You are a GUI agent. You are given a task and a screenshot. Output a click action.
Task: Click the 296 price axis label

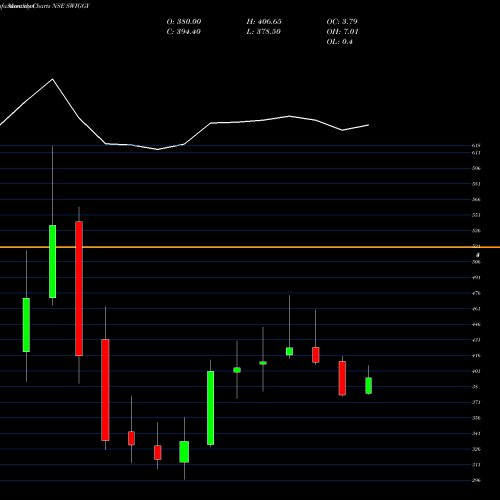point(476,480)
